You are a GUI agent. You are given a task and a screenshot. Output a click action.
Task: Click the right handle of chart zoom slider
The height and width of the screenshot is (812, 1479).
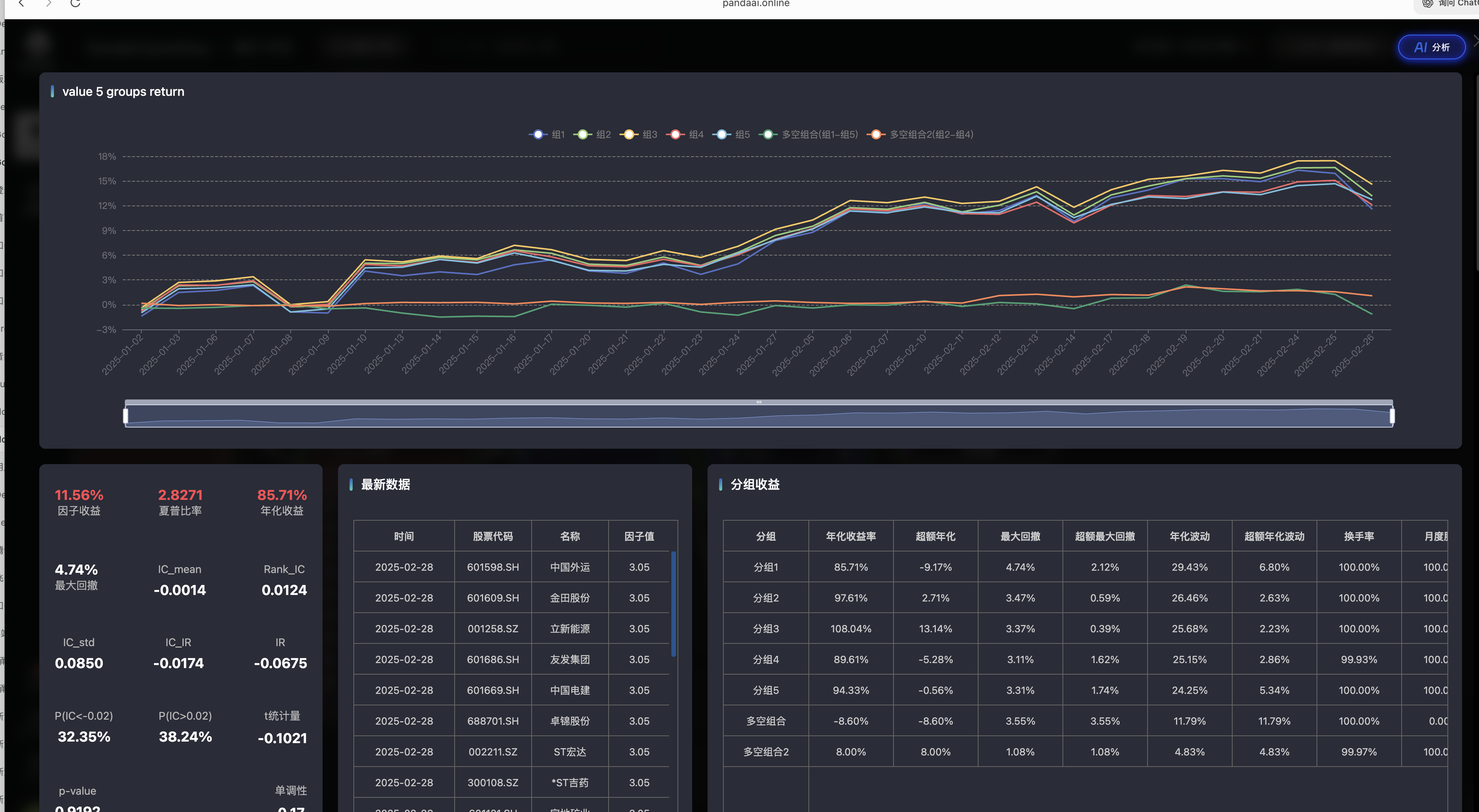[x=1392, y=416]
